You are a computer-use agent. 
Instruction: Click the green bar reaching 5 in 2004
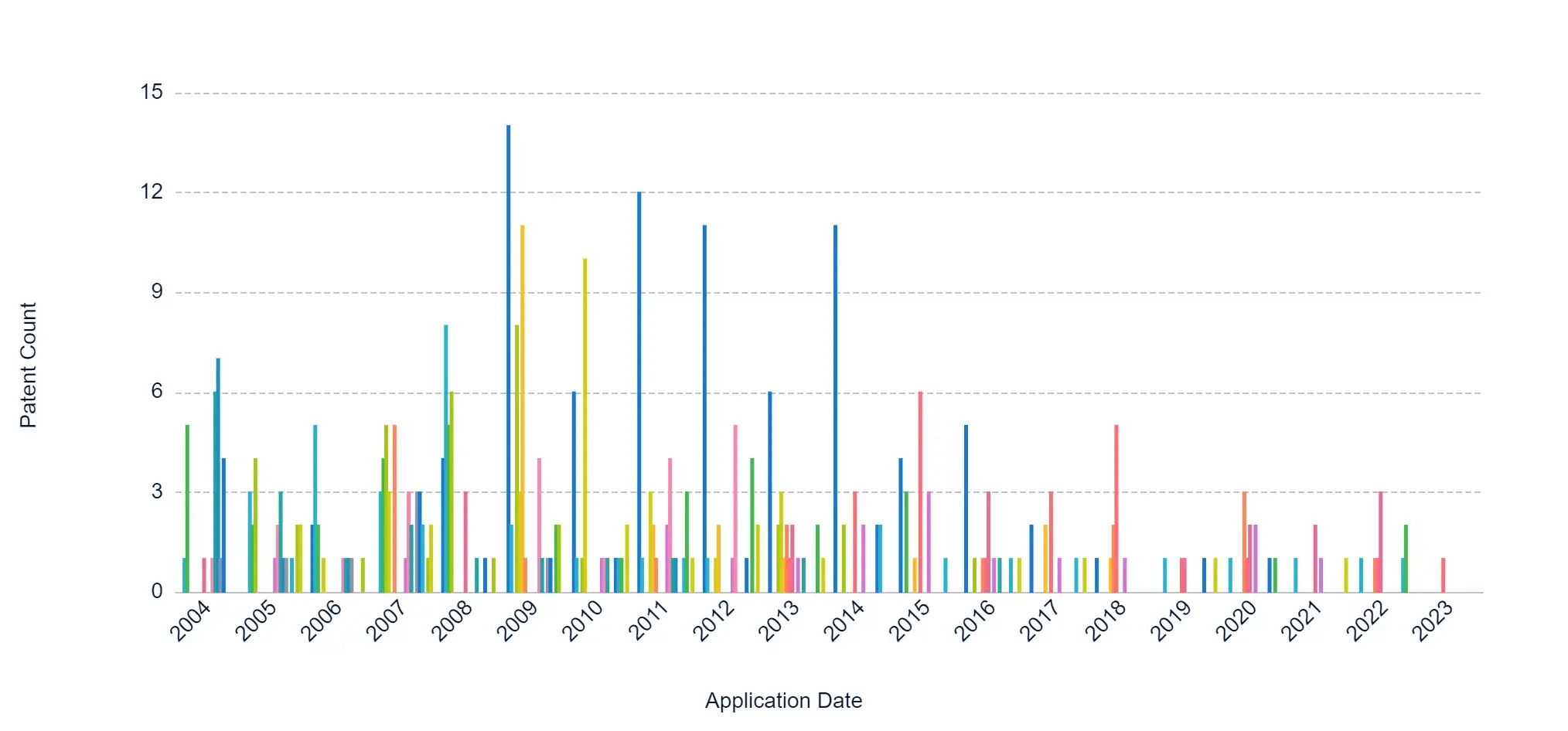click(x=187, y=509)
